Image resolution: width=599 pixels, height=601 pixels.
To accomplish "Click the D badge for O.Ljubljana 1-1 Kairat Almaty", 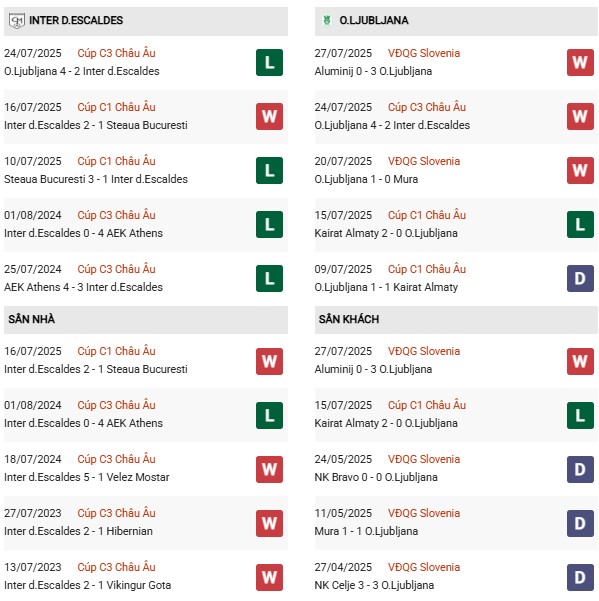I will 580,278.
